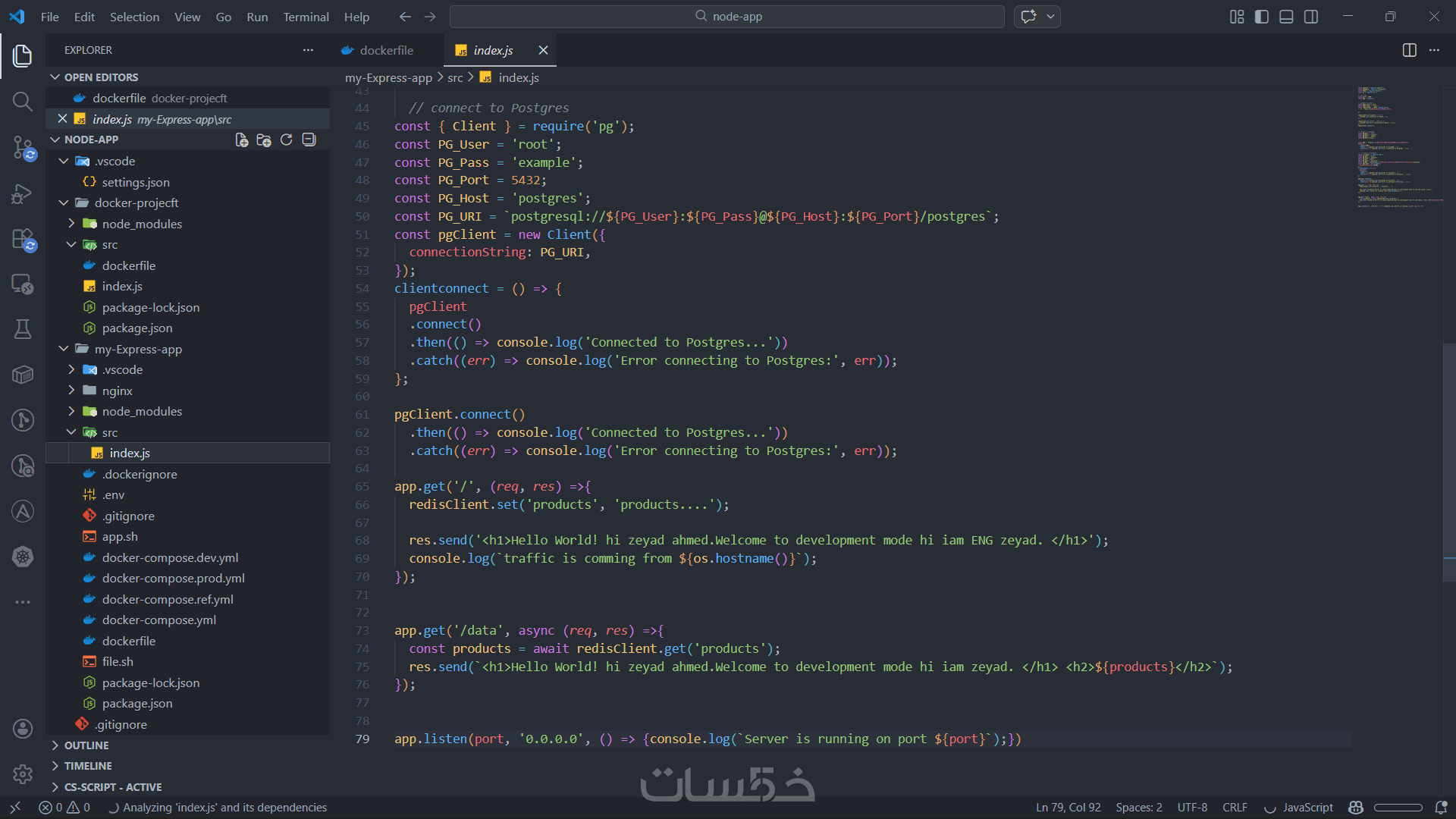Open Manage gear icon
This screenshot has width=1456, height=819.
(22, 773)
